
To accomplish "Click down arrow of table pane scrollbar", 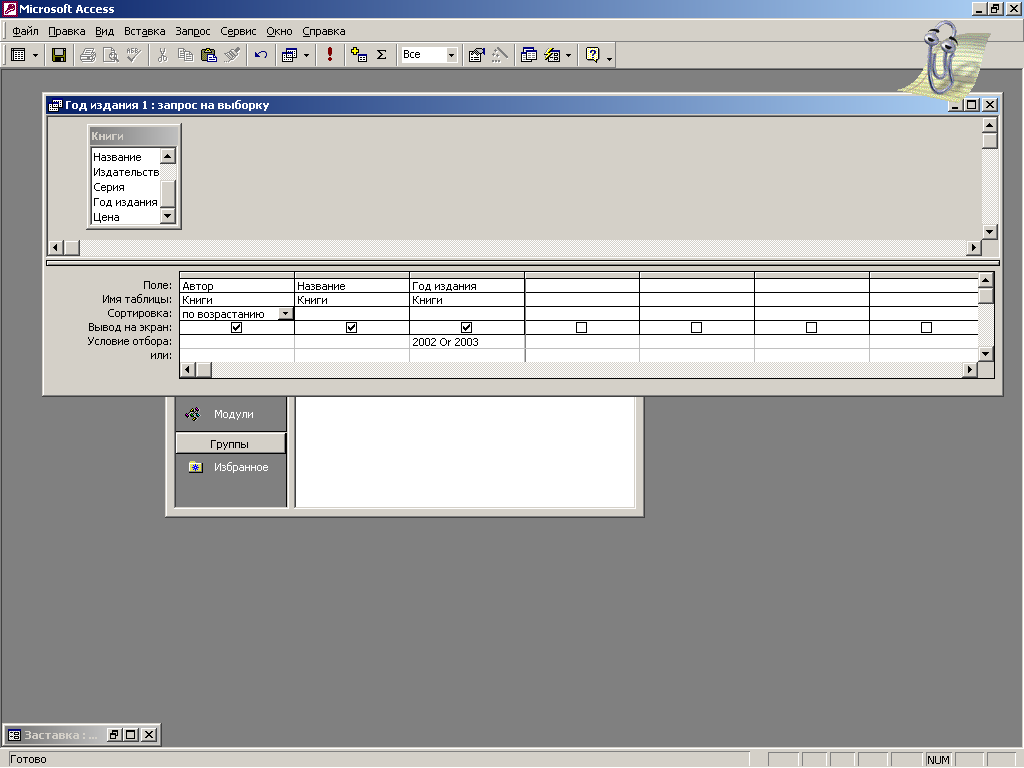I will [x=989, y=232].
